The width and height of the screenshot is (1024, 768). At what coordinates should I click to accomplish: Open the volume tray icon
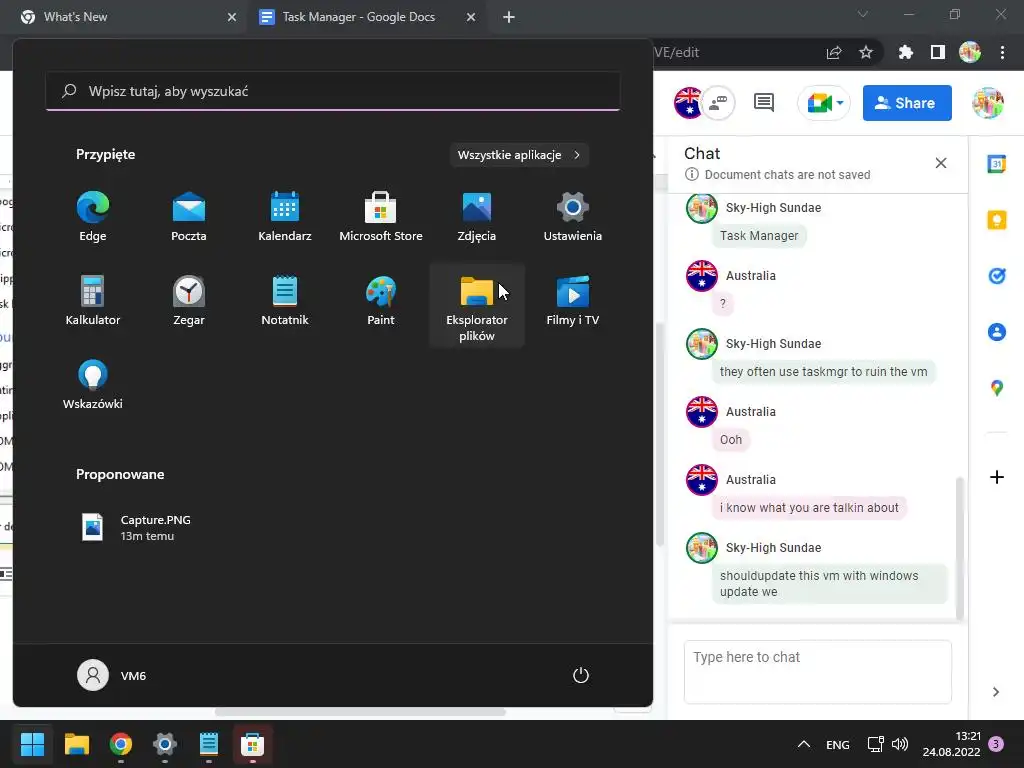(900, 744)
